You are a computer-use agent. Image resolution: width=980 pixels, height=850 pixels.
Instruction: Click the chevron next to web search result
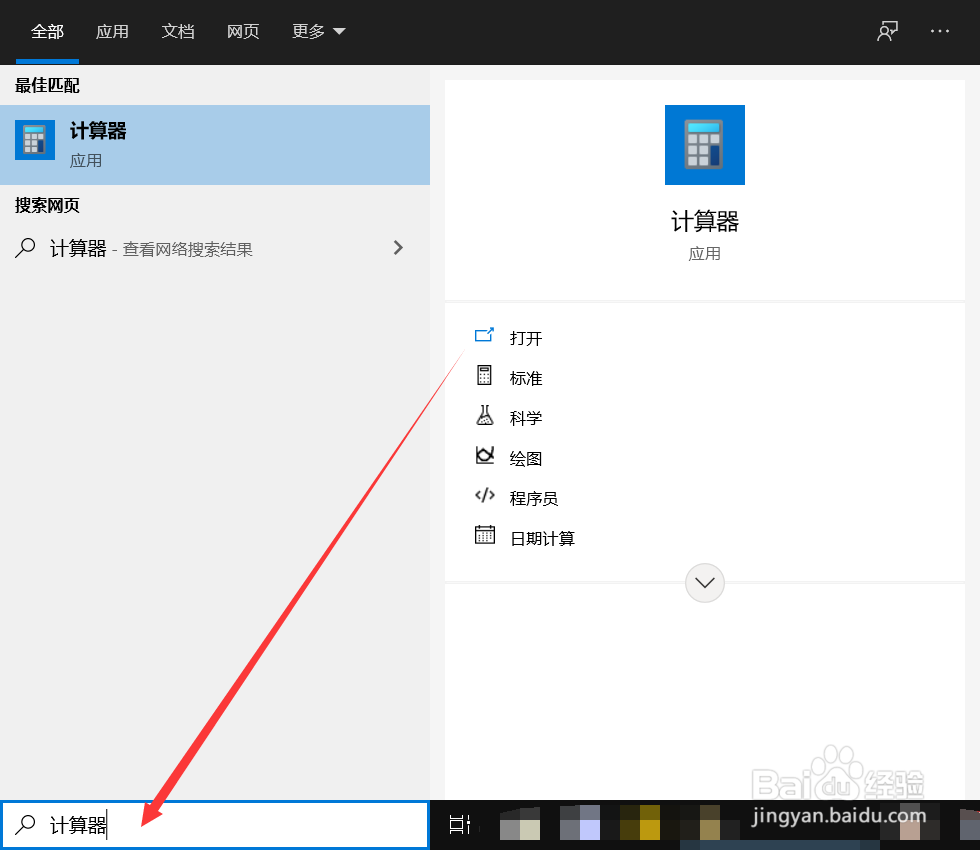(x=398, y=247)
